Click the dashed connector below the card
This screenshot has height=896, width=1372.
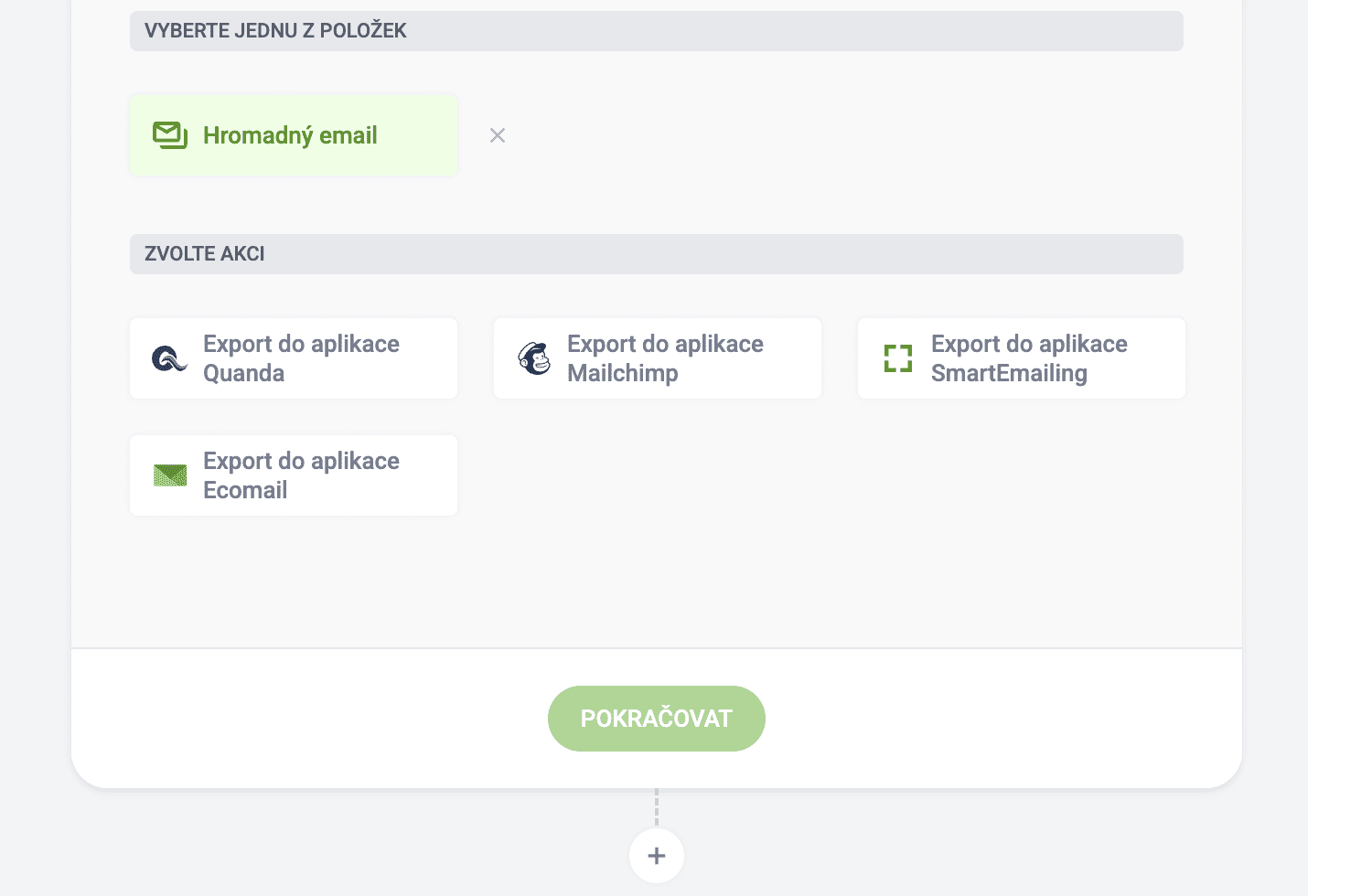(x=657, y=807)
